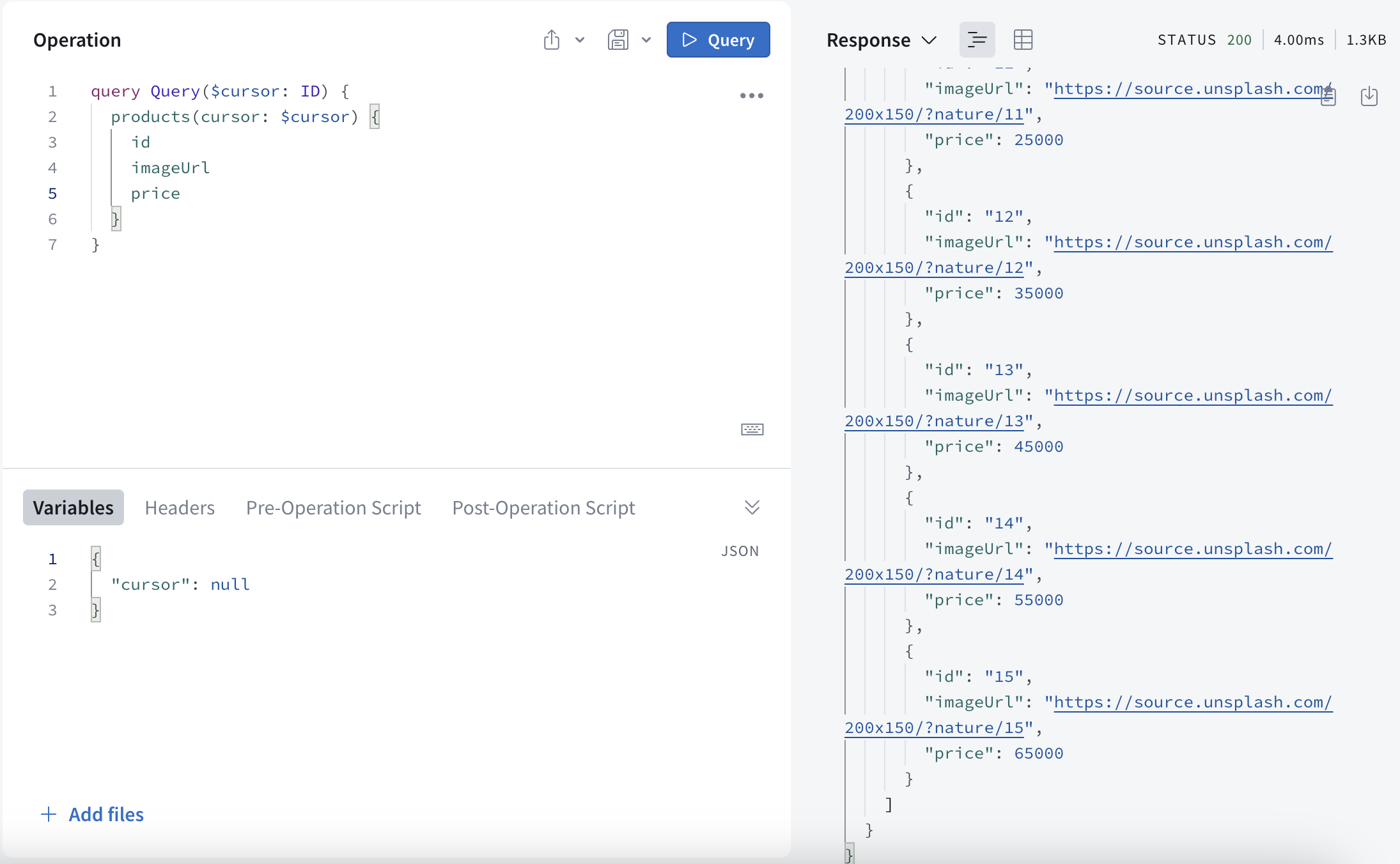Run the operation with Query button
The height and width of the screenshot is (864, 1400).
click(x=718, y=40)
